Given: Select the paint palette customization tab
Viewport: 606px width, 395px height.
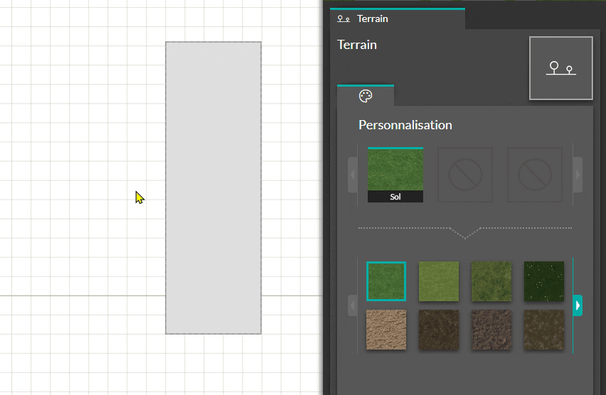Looking at the screenshot, I should (x=366, y=95).
